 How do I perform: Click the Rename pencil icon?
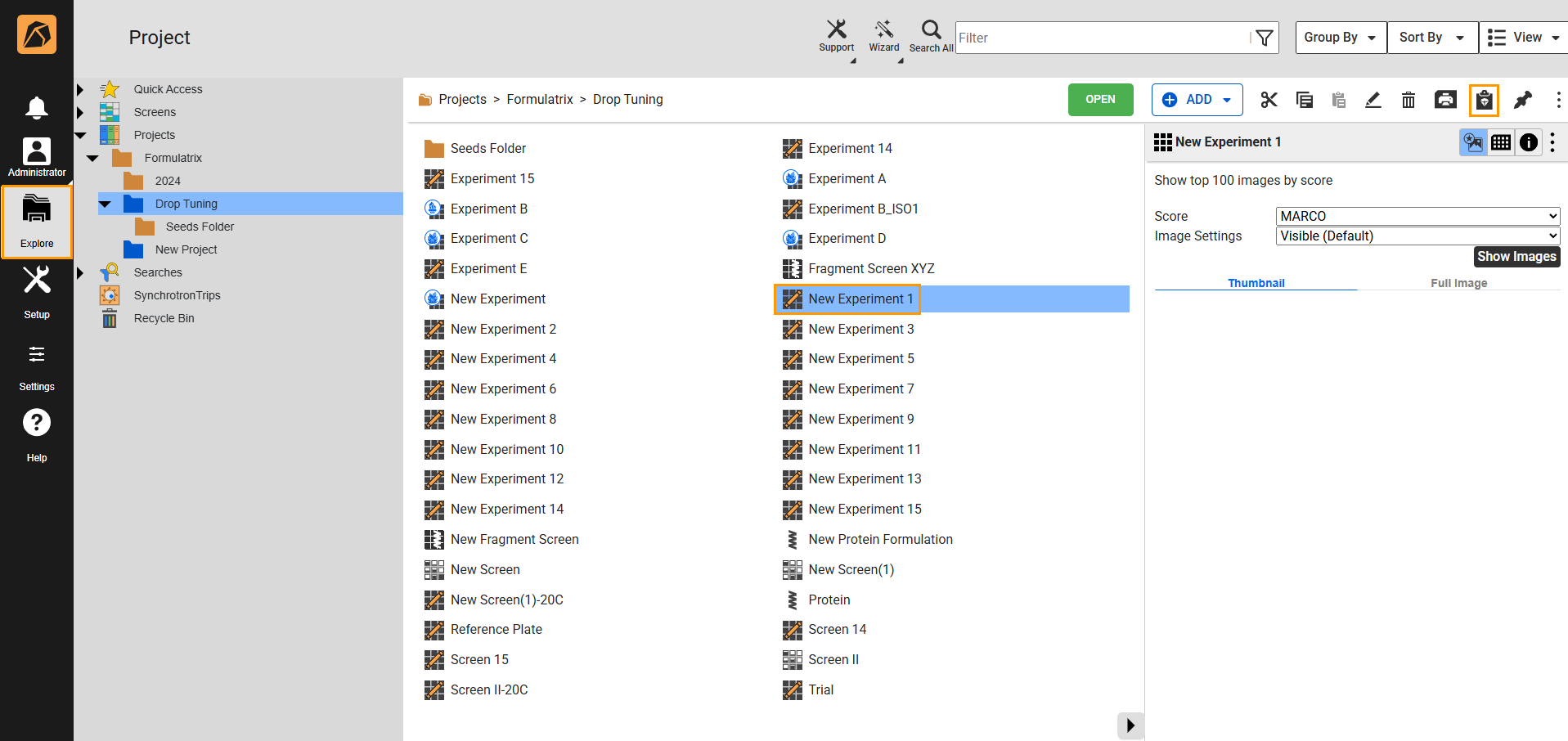click(1373, 100)
